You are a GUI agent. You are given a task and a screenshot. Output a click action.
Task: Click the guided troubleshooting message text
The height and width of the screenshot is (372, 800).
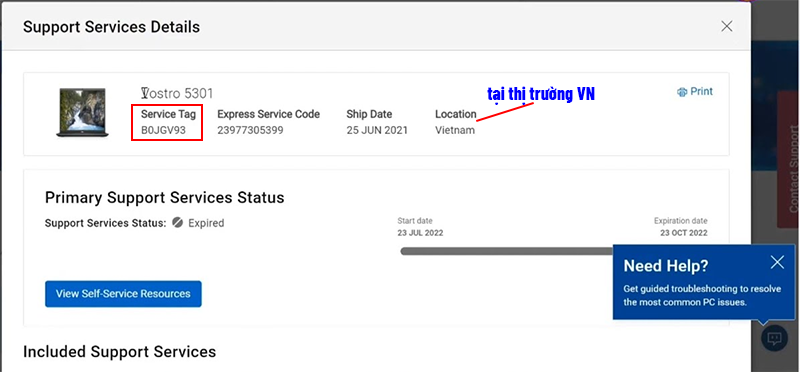(x=702, y=295)
